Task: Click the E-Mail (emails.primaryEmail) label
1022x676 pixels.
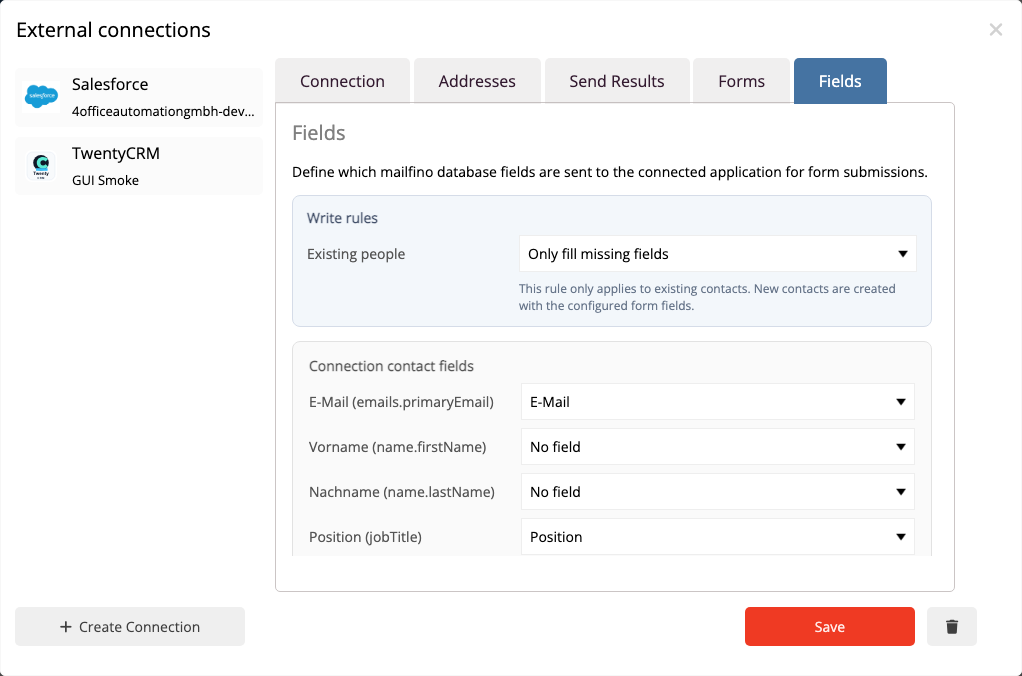Action: [401, 402]
